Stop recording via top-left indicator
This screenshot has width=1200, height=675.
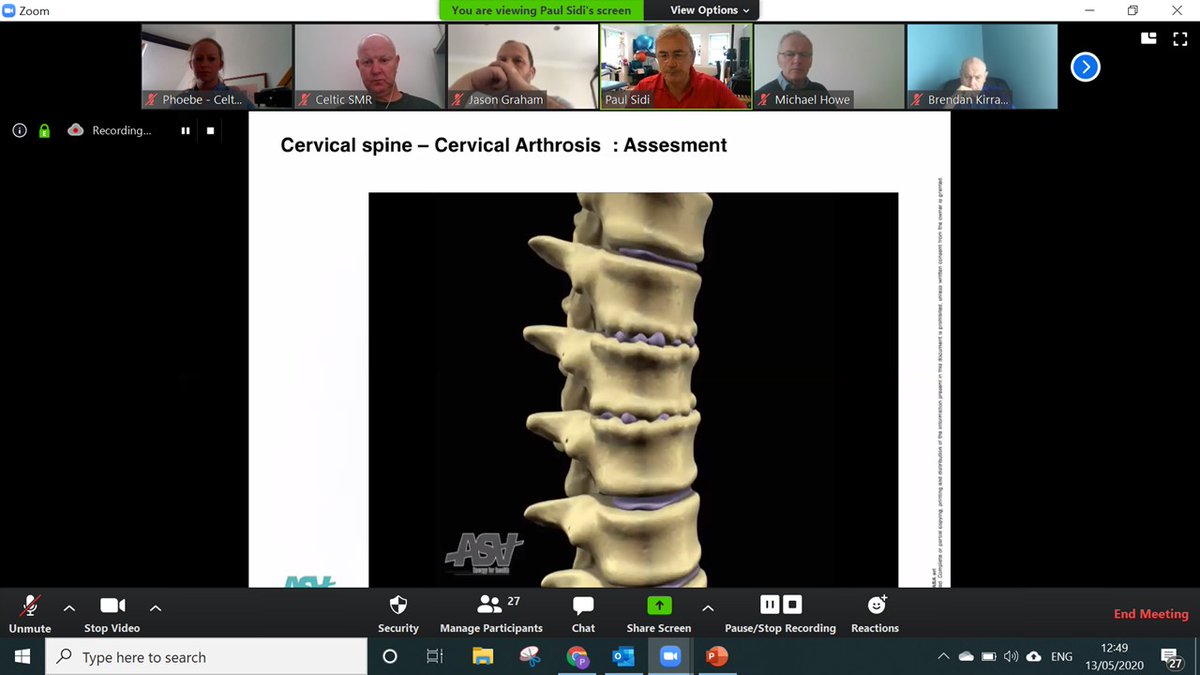pos(210,130)
